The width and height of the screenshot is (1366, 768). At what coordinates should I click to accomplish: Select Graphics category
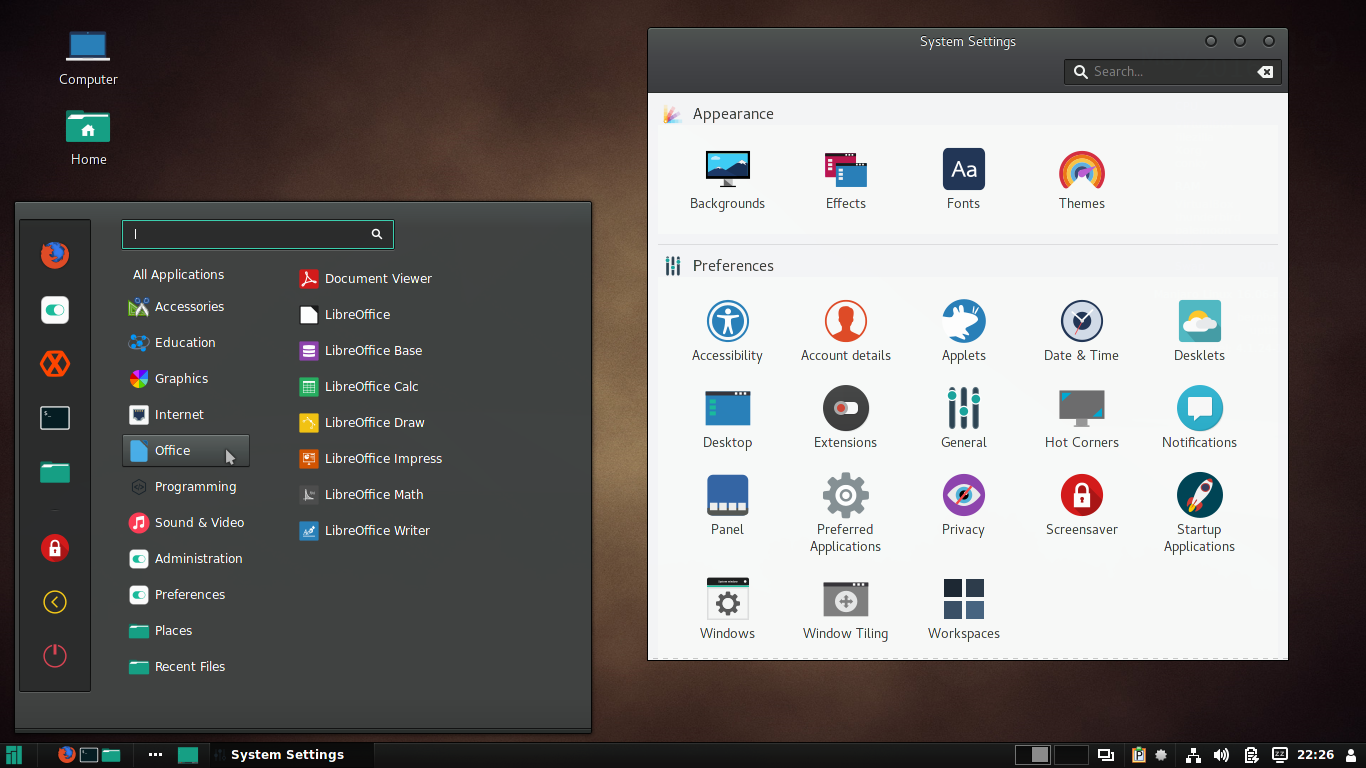[x=186, y=379]
